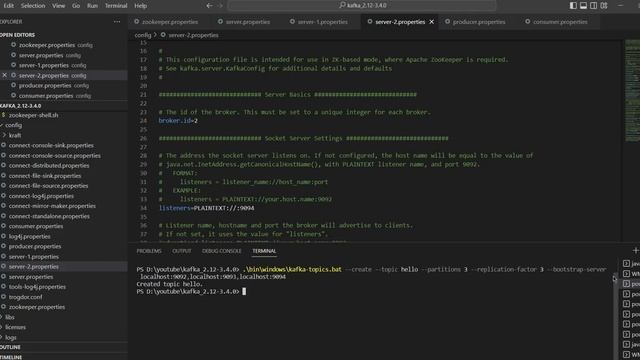The image size is (640, 360).
Task: Expand the Timeline section
Action: coord(11,357)
